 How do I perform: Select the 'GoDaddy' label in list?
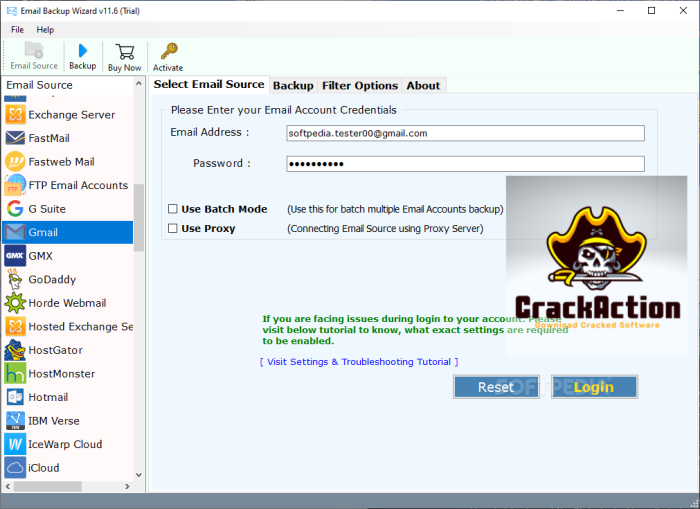pyautogui.click(x=52, y=280)
